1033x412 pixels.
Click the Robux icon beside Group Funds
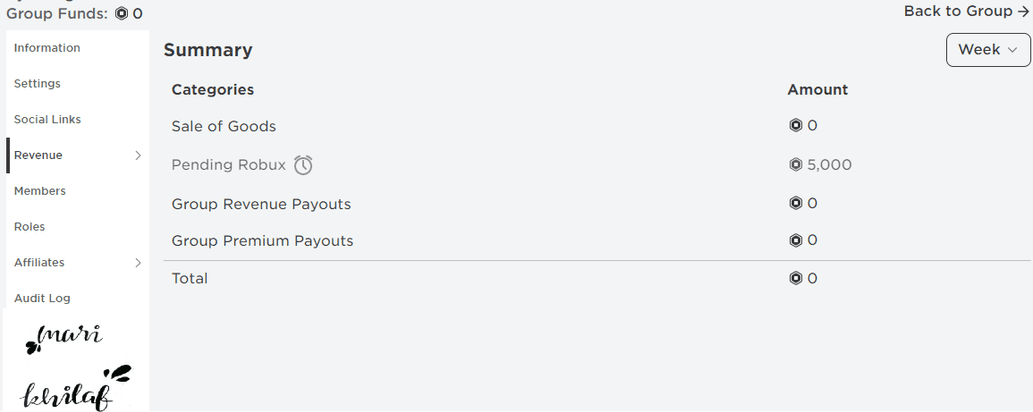pyautogui.click(x=121, y=13)
